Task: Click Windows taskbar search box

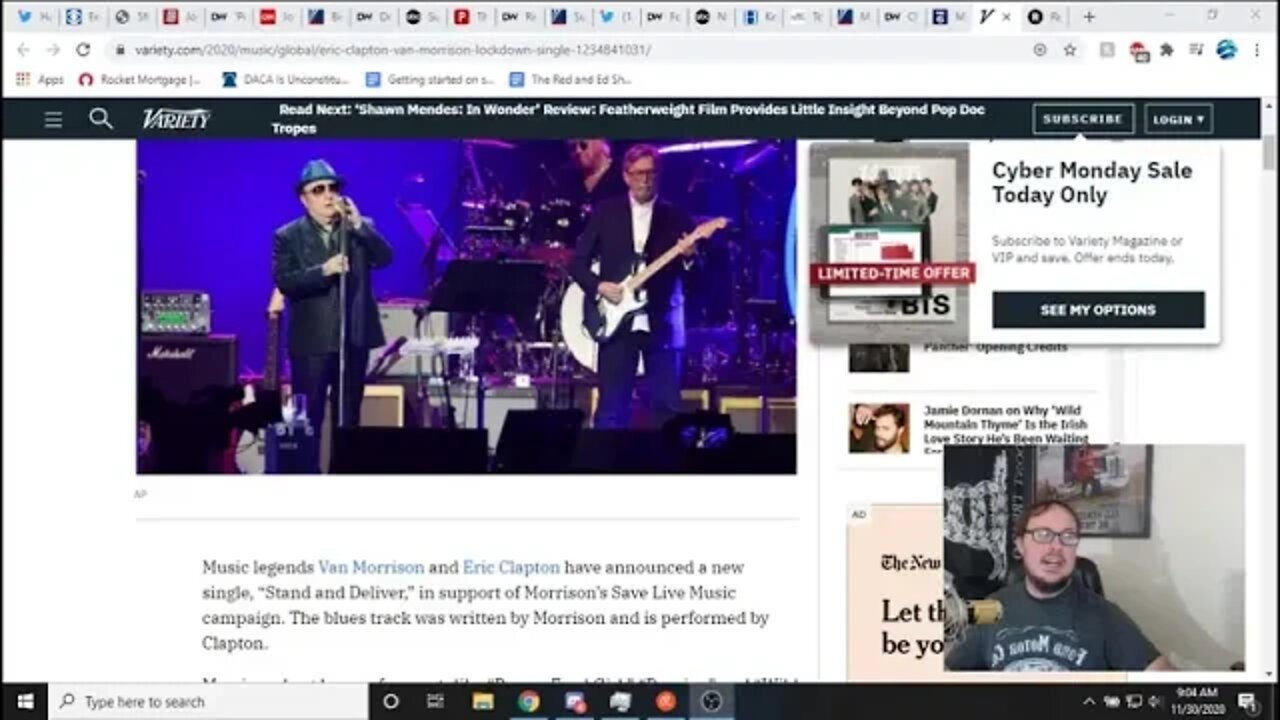Action: click(x=208, y=701)
